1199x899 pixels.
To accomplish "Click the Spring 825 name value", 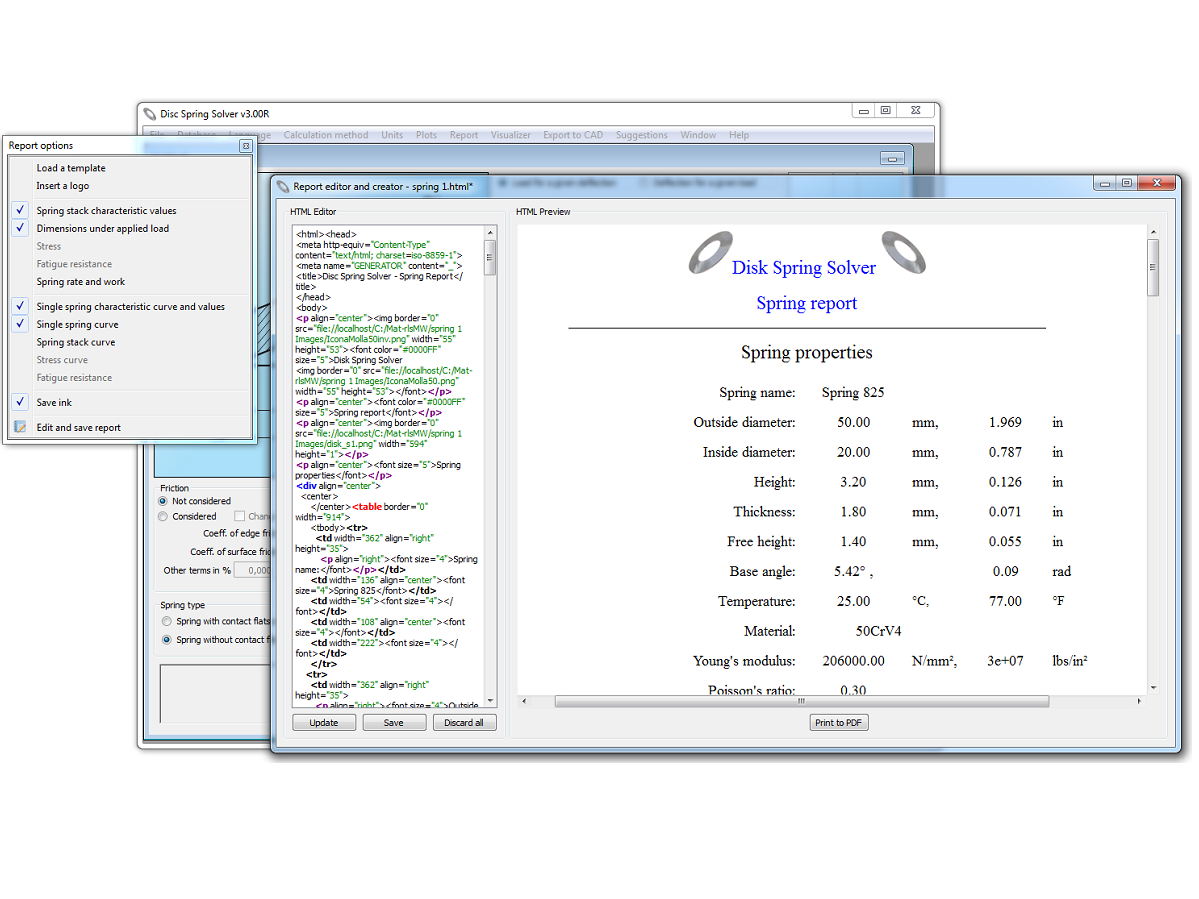I will (x=853, y=392).
